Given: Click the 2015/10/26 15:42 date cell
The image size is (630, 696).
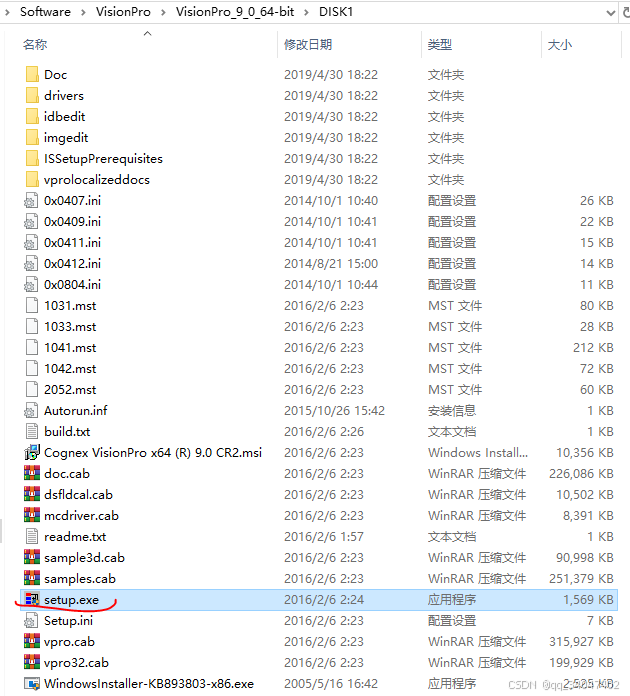Looking at the screenshot, I should point(334,411).
